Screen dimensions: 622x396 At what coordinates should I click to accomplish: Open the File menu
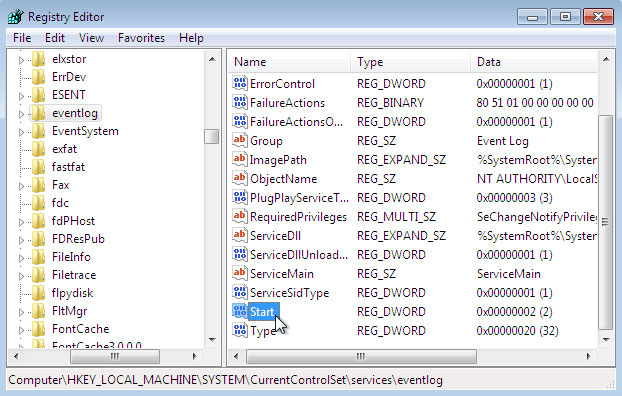pyautogui.click(x=22, y=38)
